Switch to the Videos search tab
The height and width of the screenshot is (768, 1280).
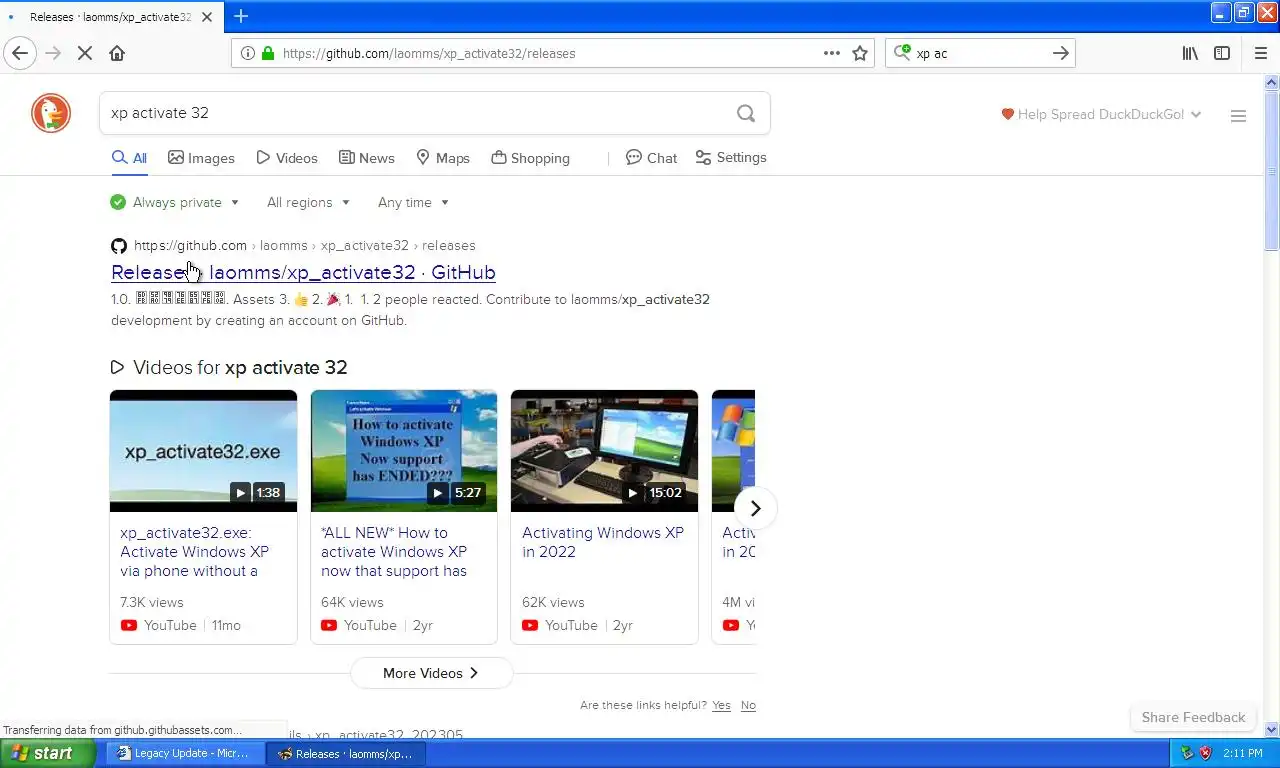click(287, 158)
